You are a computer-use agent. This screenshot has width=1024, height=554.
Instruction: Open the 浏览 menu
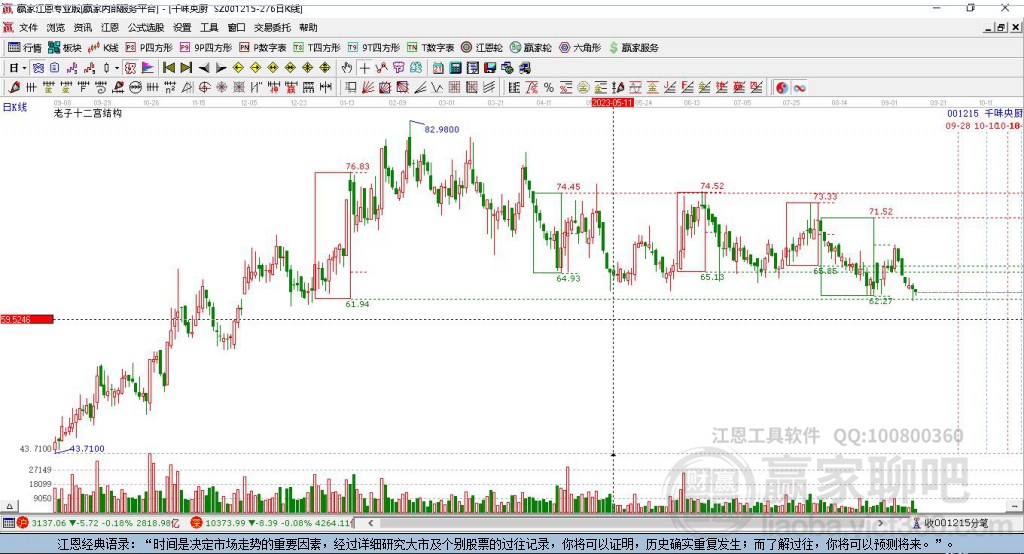56,27
